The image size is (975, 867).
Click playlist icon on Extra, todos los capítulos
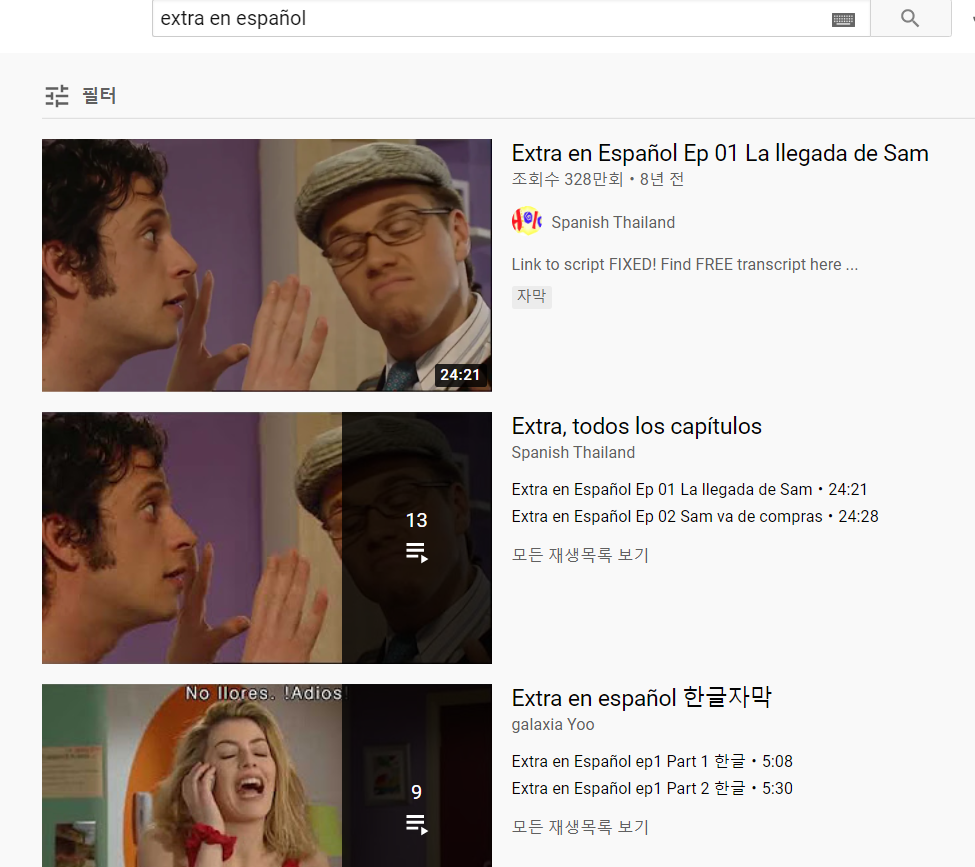(x=417, y=552)
